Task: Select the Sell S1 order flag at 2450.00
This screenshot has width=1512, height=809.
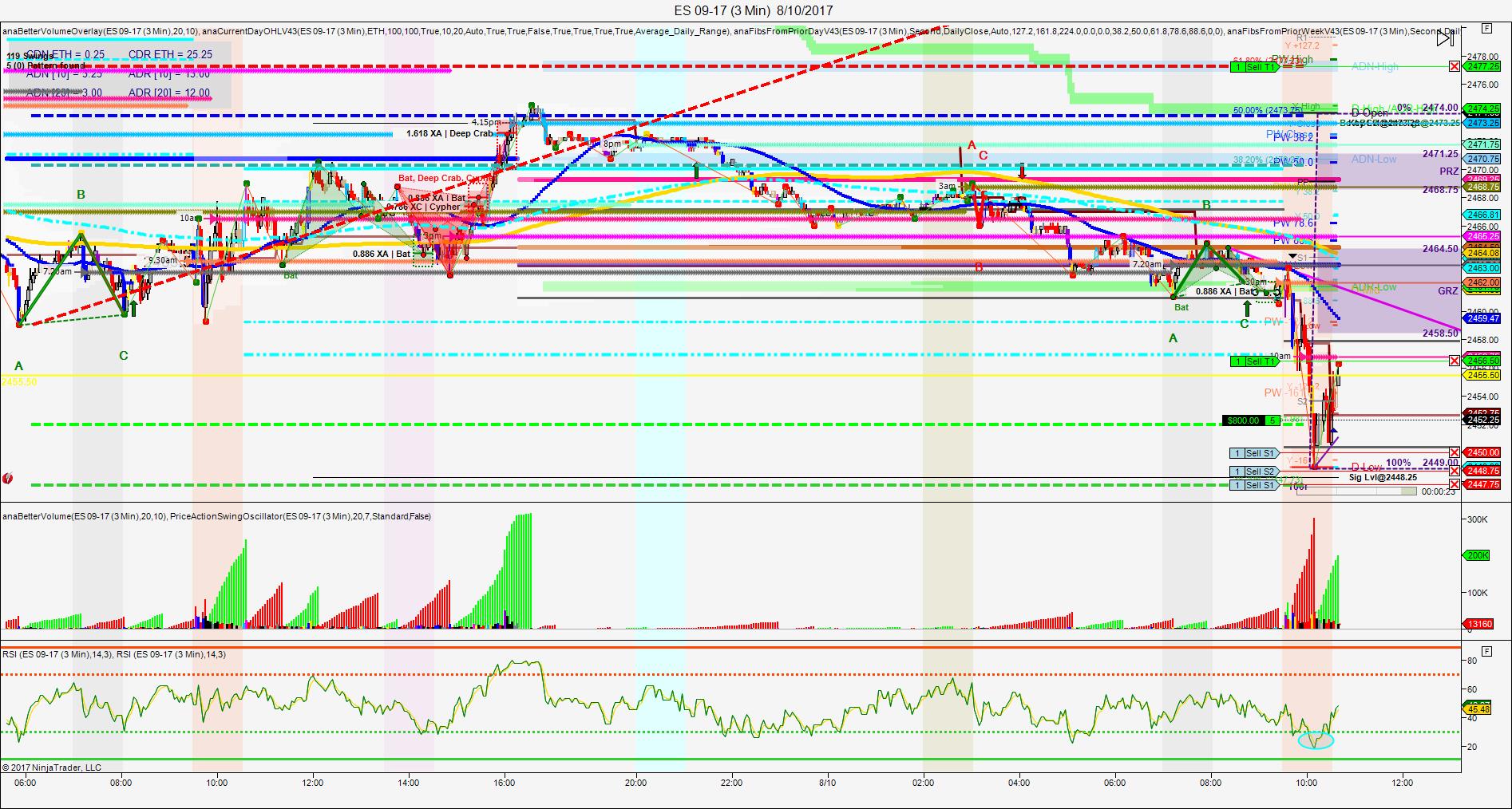Action: 1256,453
